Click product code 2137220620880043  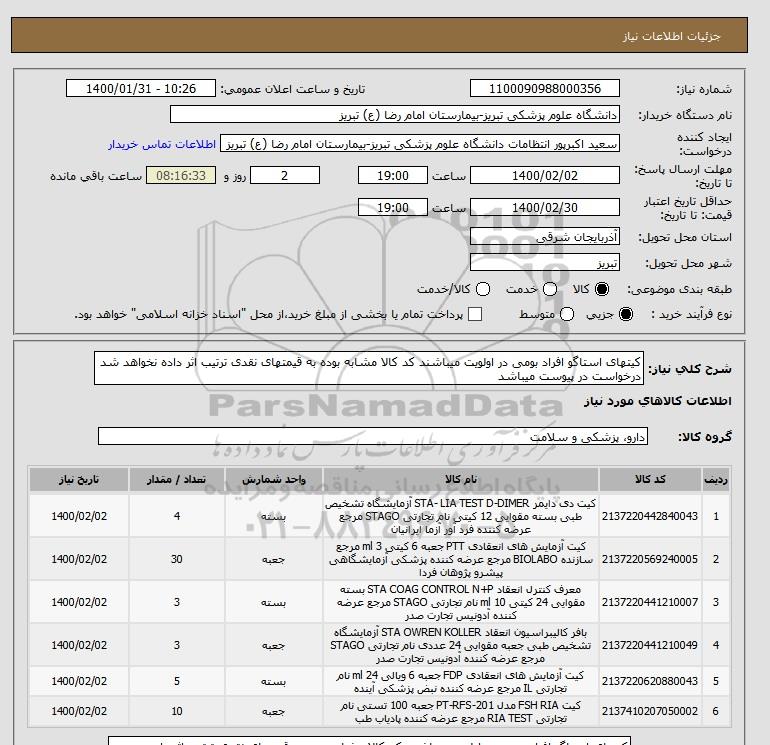(x=650, y=681)
